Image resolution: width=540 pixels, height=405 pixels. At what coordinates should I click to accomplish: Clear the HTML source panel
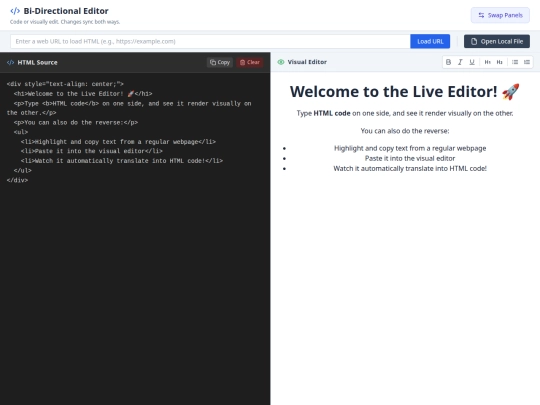[250, 62]
